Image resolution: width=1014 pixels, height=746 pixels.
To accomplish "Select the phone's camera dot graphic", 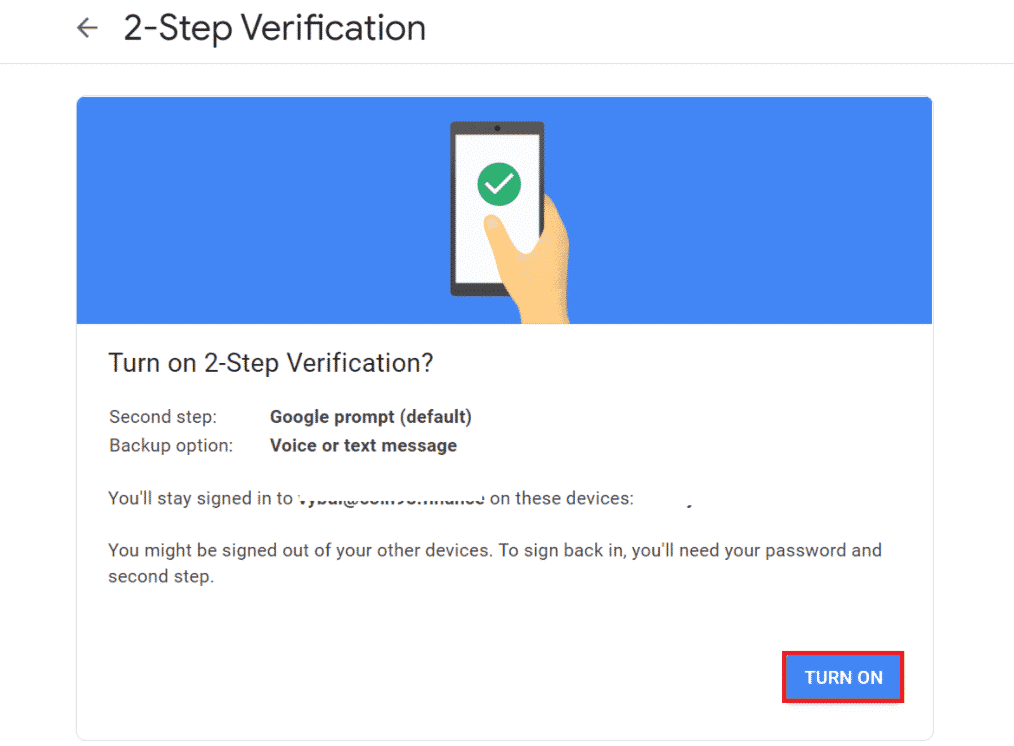I will (x=497, y=129).
